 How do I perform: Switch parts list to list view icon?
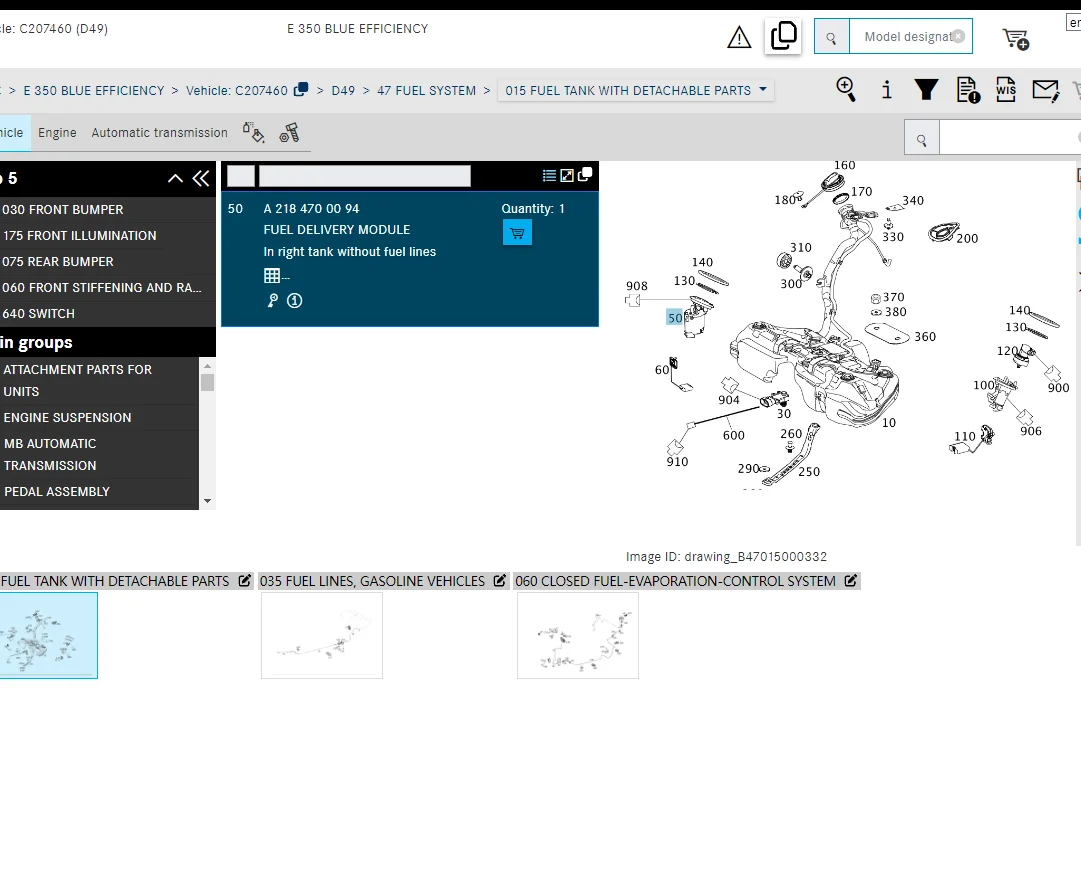[x=549, y=176]
